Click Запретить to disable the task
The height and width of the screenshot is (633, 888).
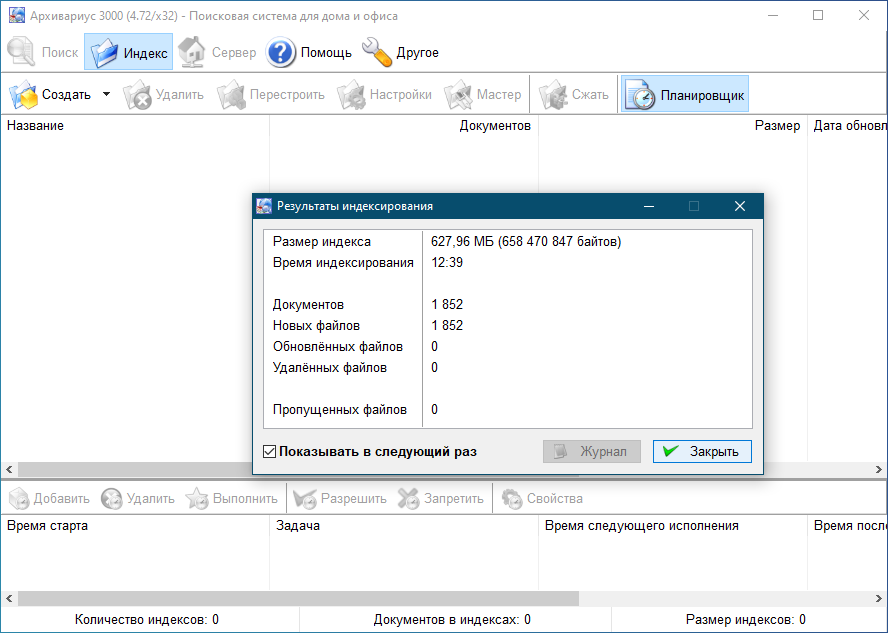click(x=441, y=499)
